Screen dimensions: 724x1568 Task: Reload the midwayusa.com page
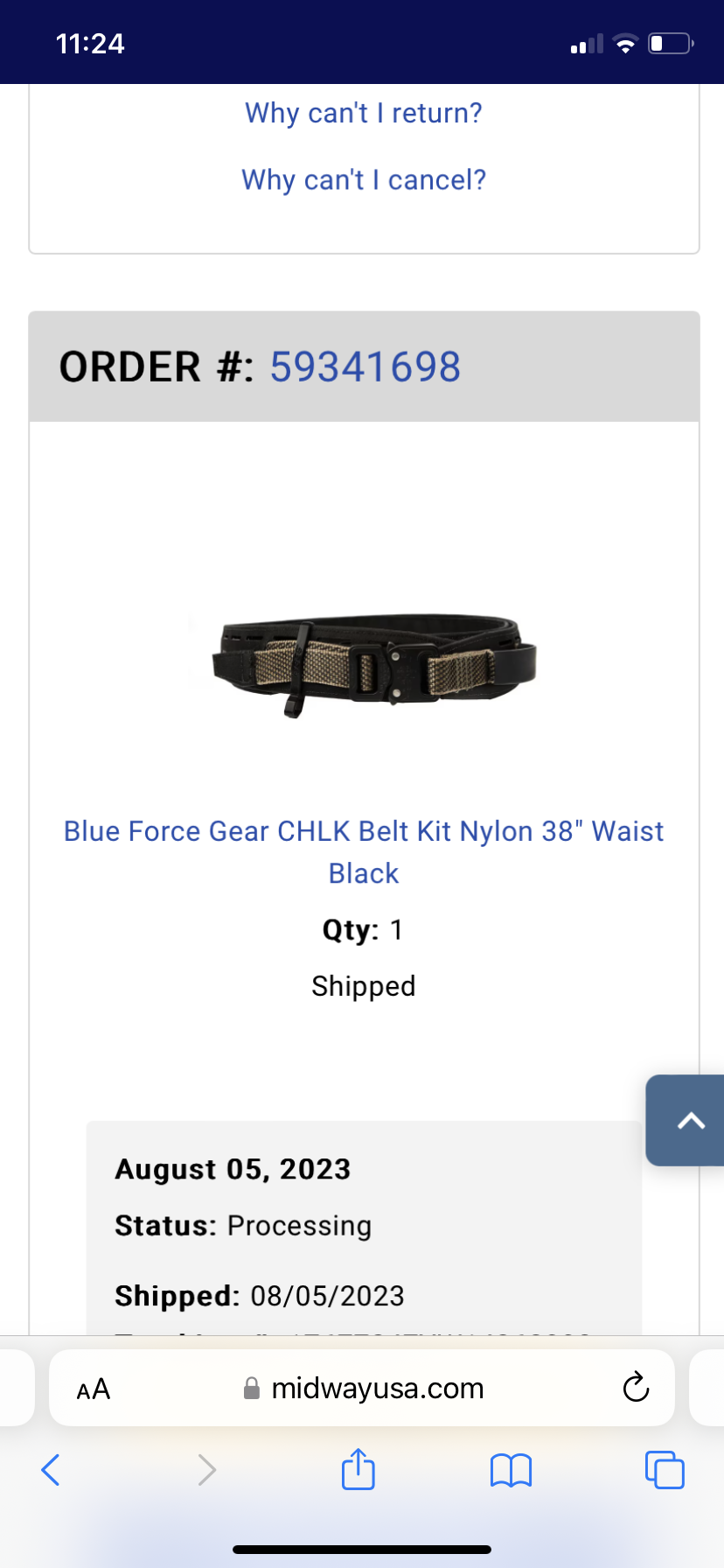(636, 1387)
